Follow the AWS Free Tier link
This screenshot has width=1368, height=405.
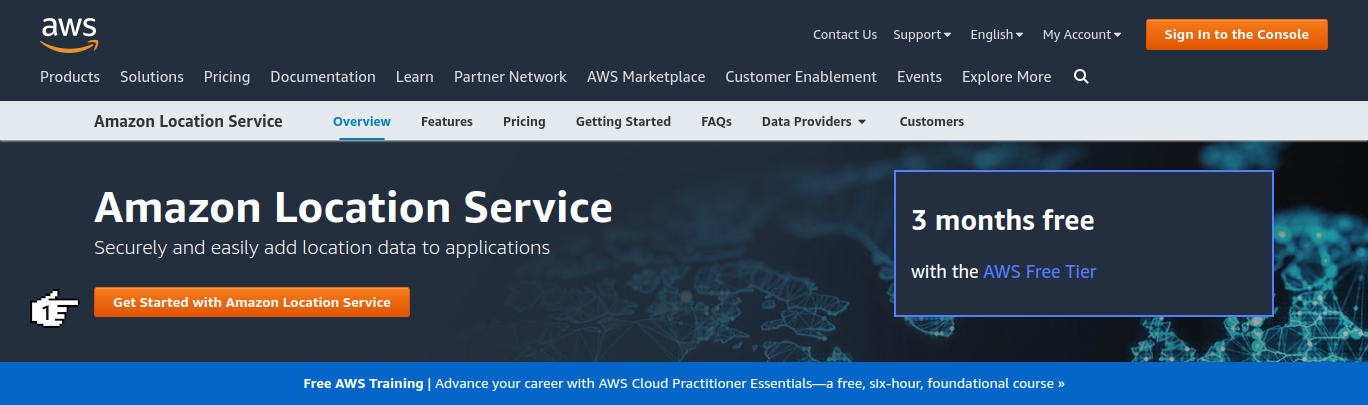click(1039, 272)
